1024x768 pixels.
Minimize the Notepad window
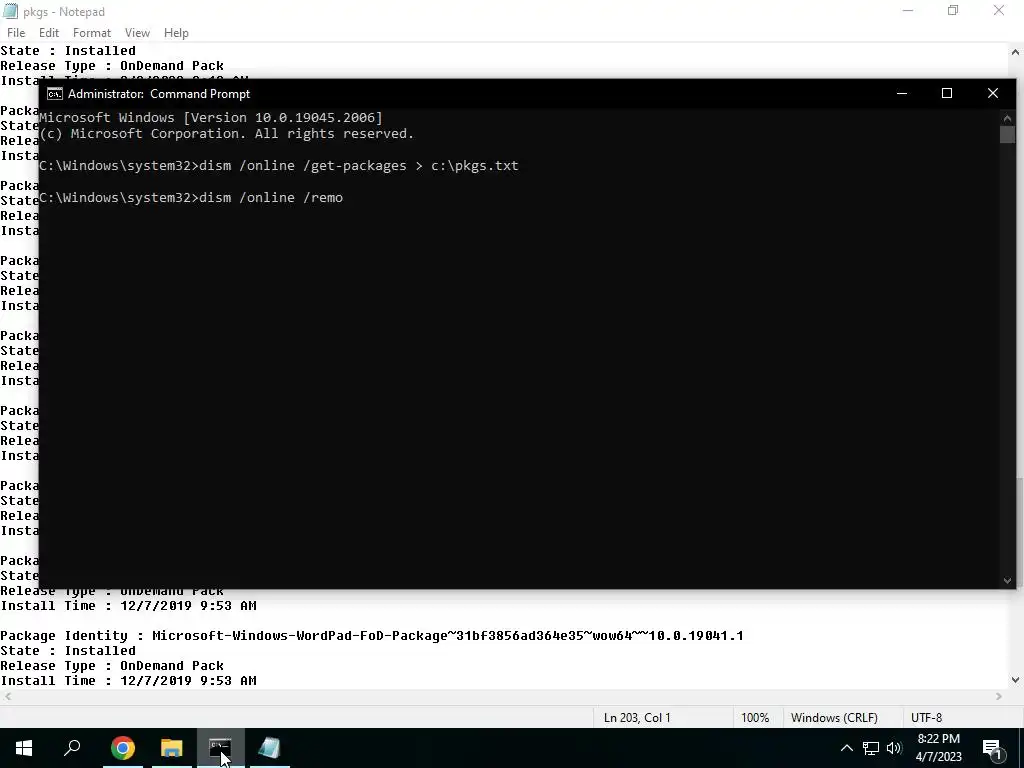tap(908, 11)
